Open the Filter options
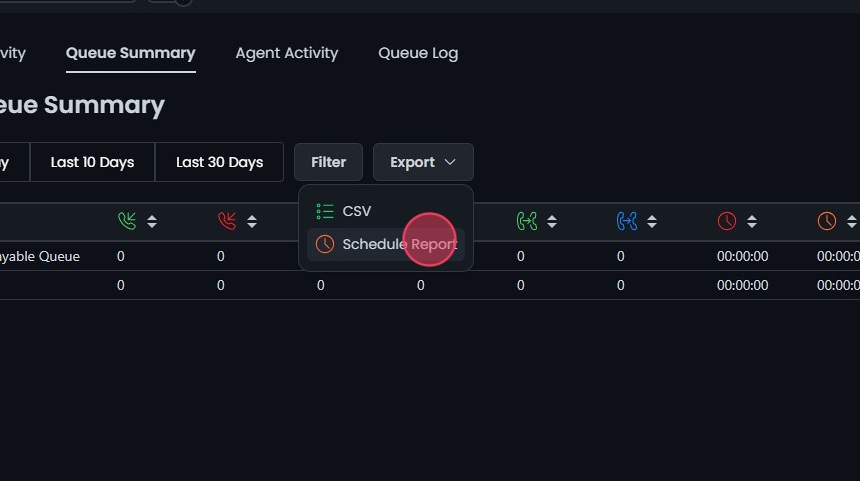Screen dimensions: 860x481 328,162
